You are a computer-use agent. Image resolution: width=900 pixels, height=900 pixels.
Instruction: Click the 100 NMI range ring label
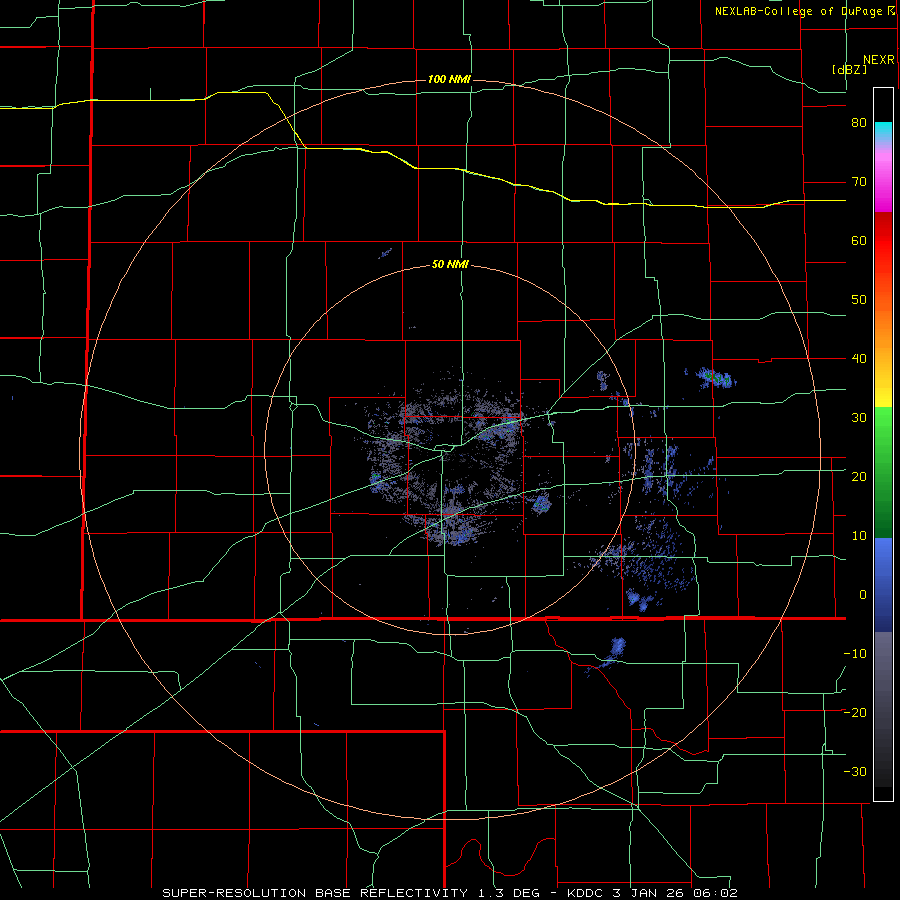[x=449, y=79]
